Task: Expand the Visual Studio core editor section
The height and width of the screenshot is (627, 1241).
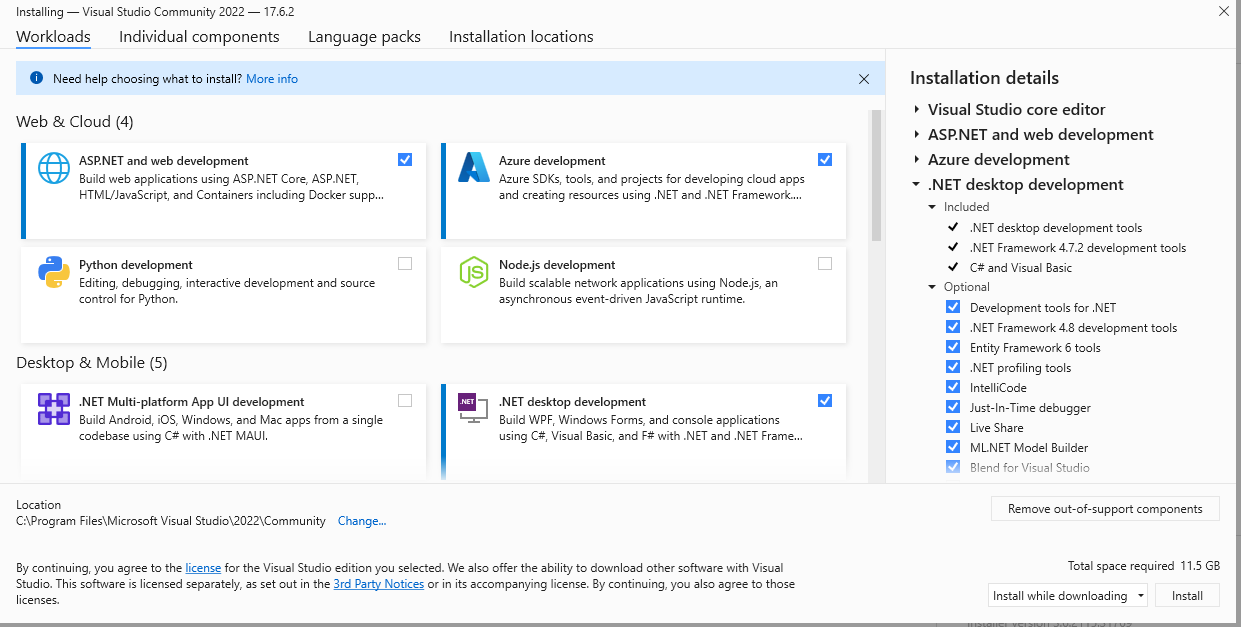Action: pos(917,110)
